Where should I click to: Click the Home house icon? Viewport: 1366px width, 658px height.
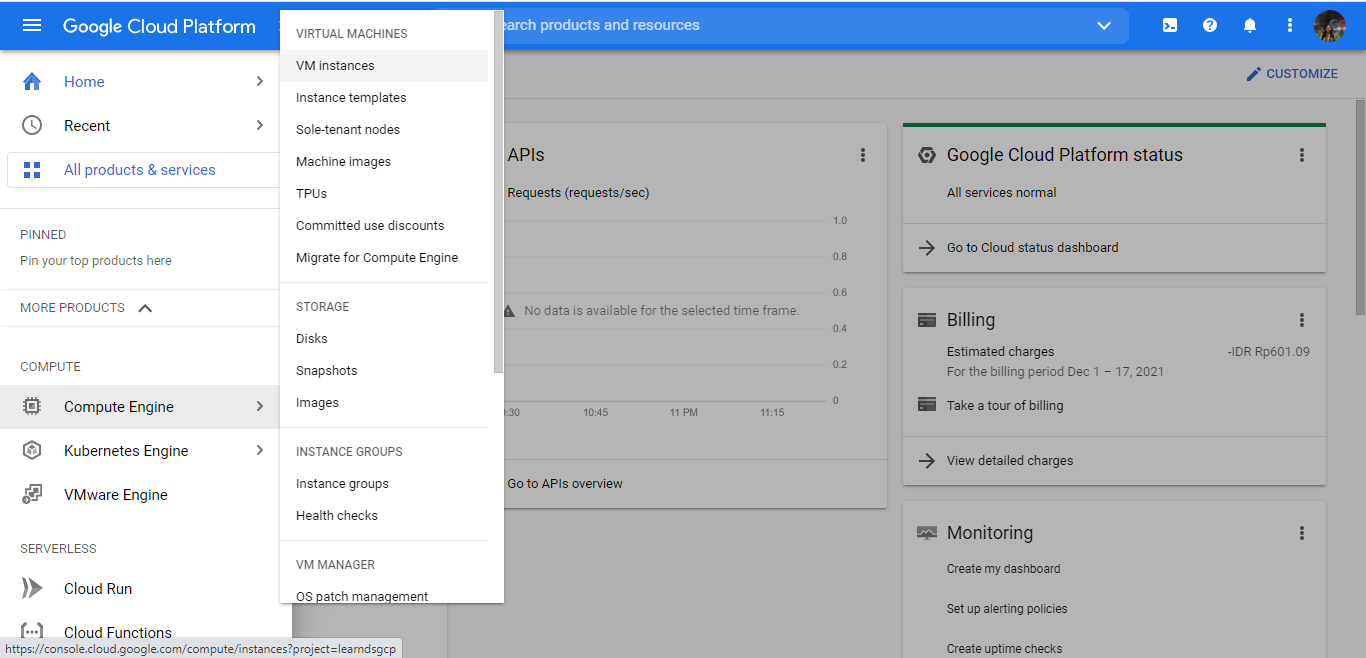coord(32,82)
